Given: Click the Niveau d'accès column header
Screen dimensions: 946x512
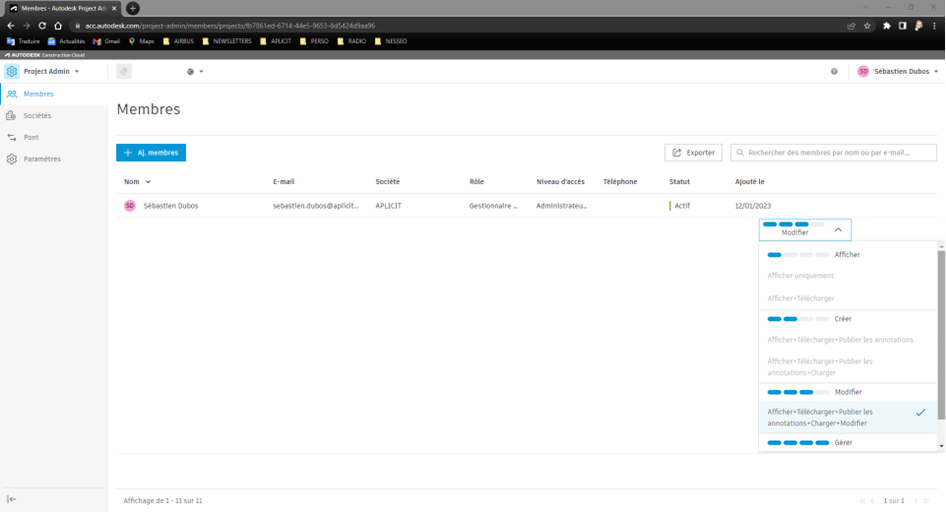Looking at the screenshot, I should (x=560, y=182).
